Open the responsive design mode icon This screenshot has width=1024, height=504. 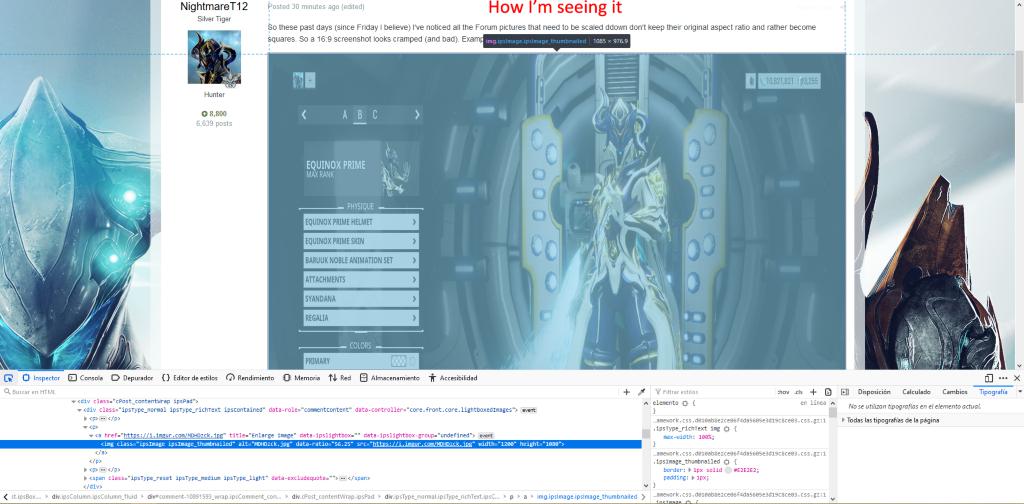coord(989,378)
